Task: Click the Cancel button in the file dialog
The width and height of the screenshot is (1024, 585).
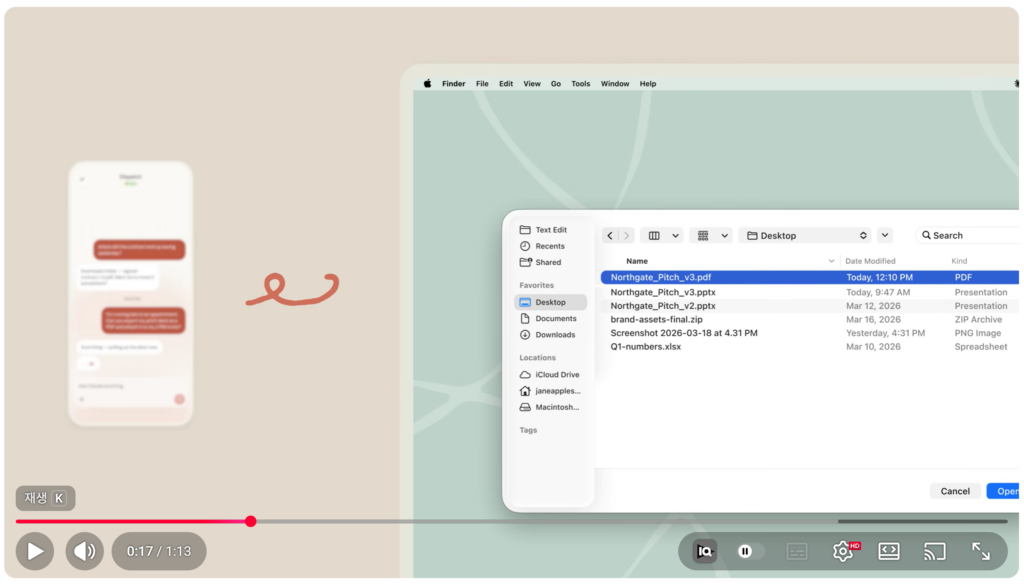Action: click(955, 491)
